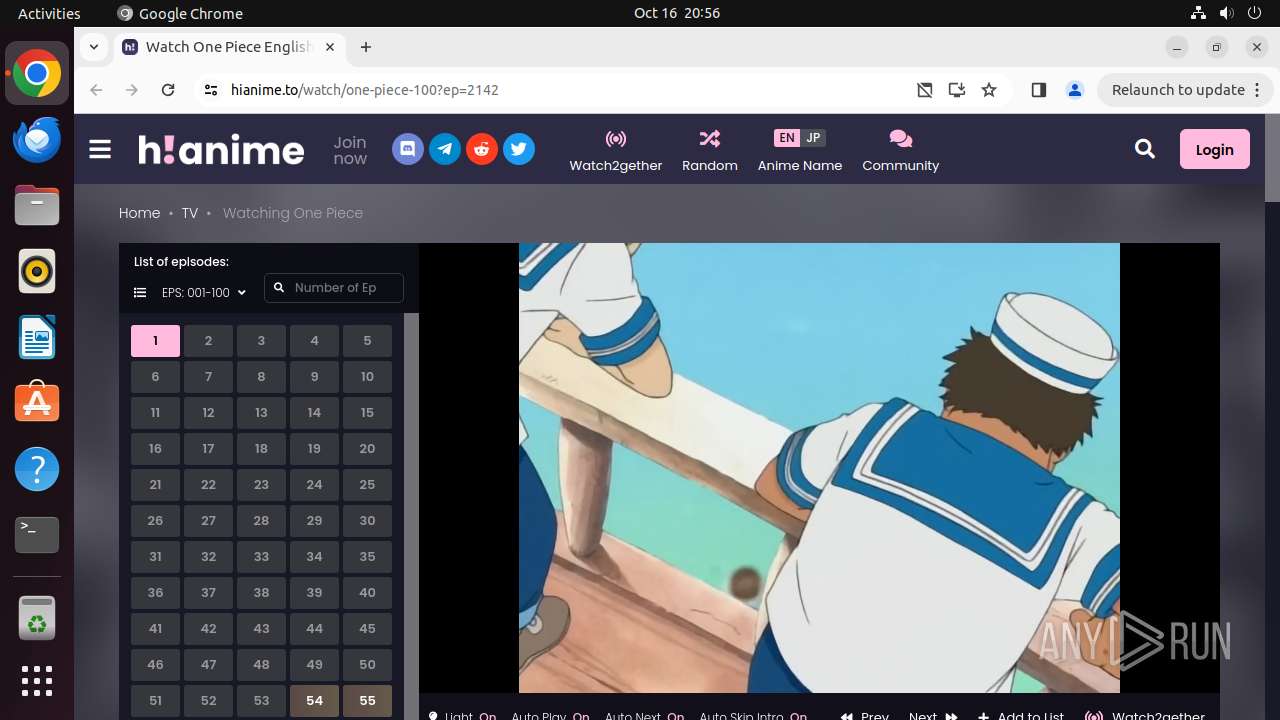This screenshot has width=1280, height=720.
Task: Toggle the episode list view icon
Action: pos(140,293)
